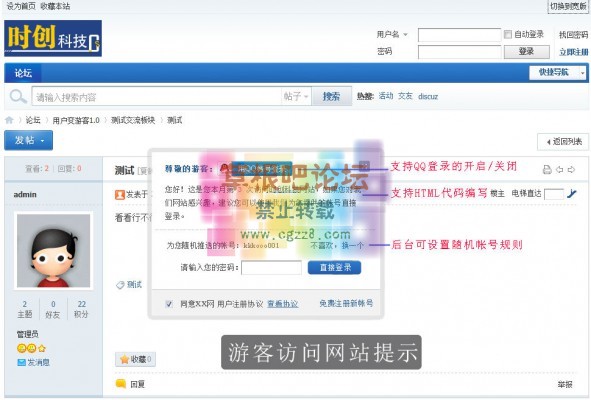Click the header password input field
Image resolution: width=591 pixels, height=400 pixels.
tap(459, 52)
